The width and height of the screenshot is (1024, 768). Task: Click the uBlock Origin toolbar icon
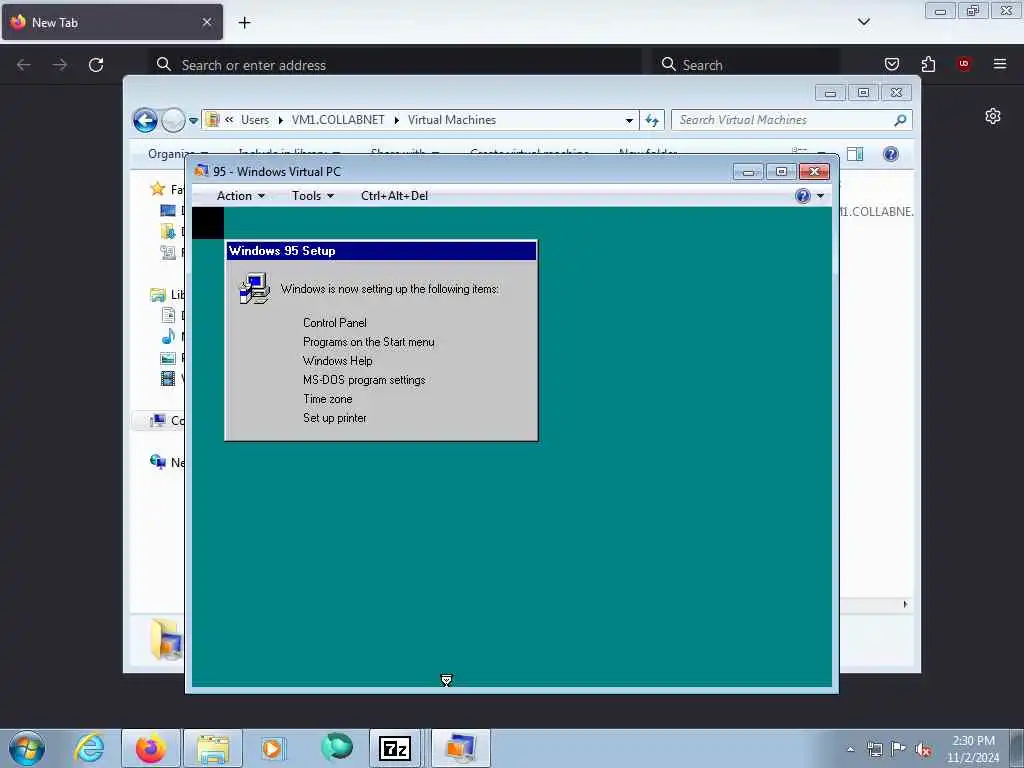pyautogui.click(x=964, y=64)
